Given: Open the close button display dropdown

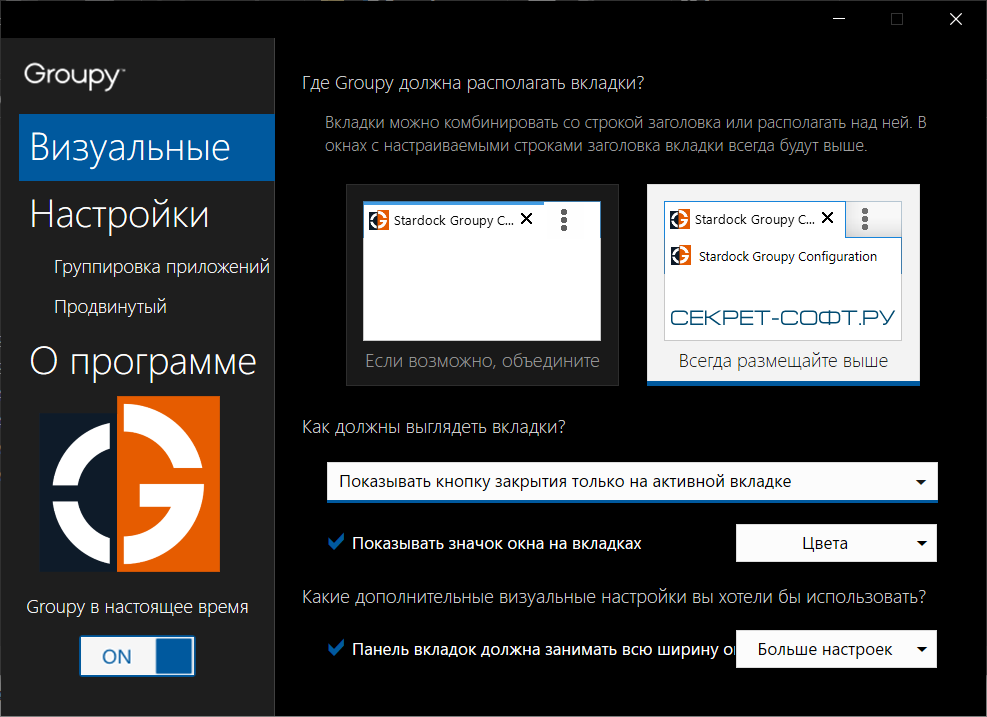Looking at the screenshot, I should pyautogui.click(x=632, y=482).
